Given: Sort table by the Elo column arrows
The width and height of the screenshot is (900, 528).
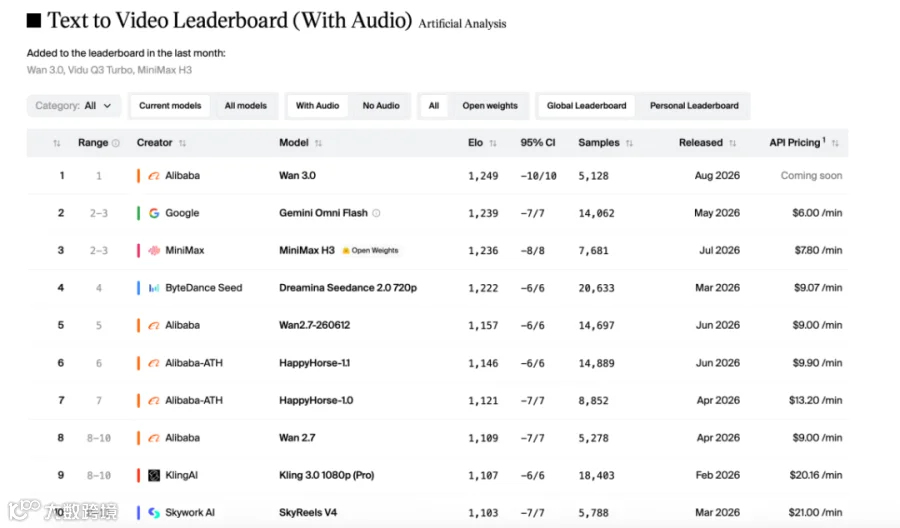Looking at the screenshot, I should click(x=493, y=143).
